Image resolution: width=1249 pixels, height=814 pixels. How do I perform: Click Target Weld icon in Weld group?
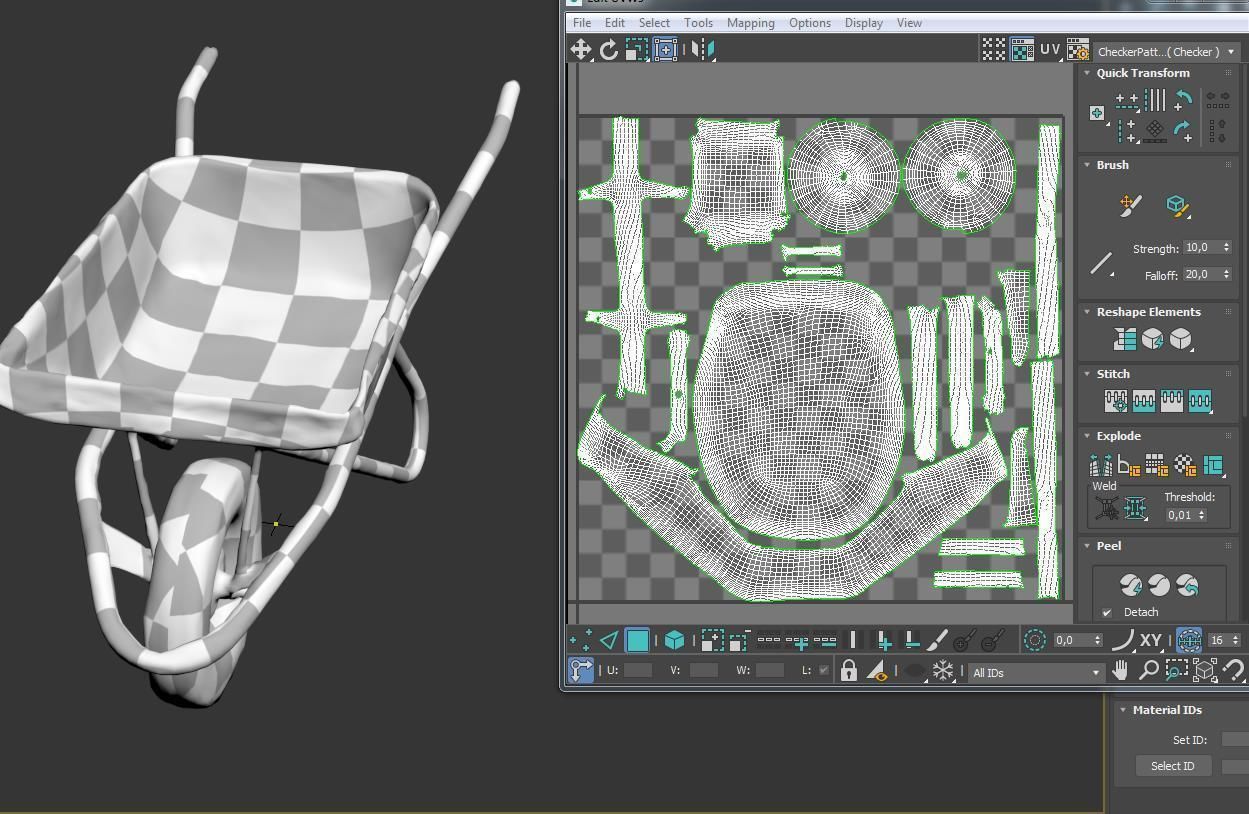pos(1107,508)
